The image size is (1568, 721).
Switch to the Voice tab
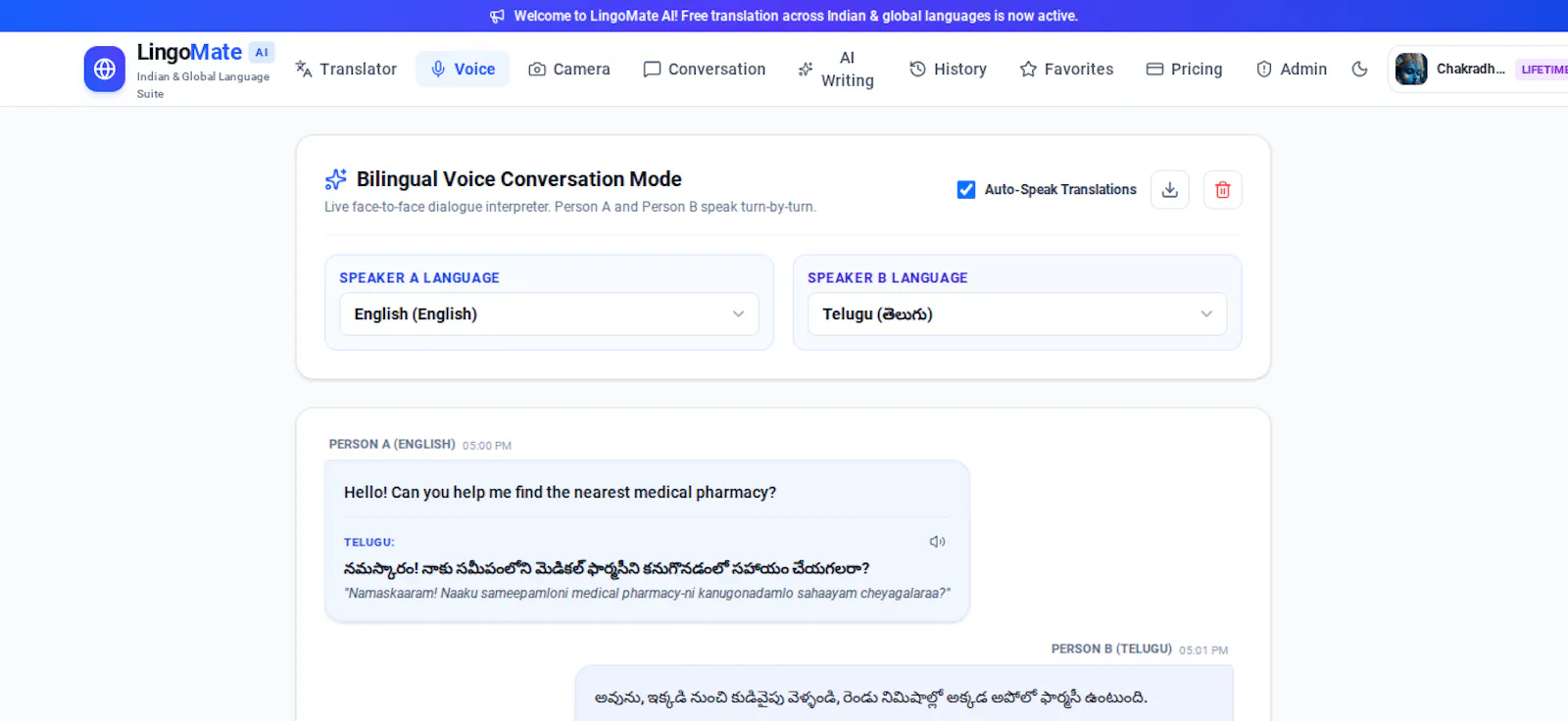tap(463, 69)
